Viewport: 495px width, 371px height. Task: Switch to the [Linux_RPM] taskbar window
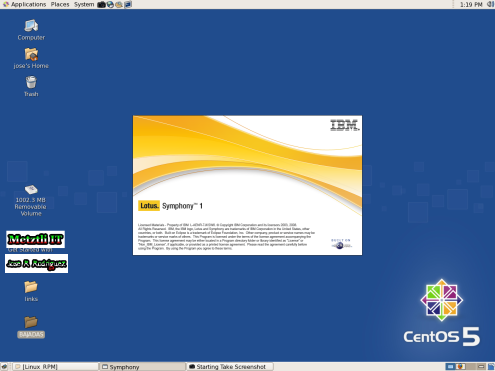[56, 367]
